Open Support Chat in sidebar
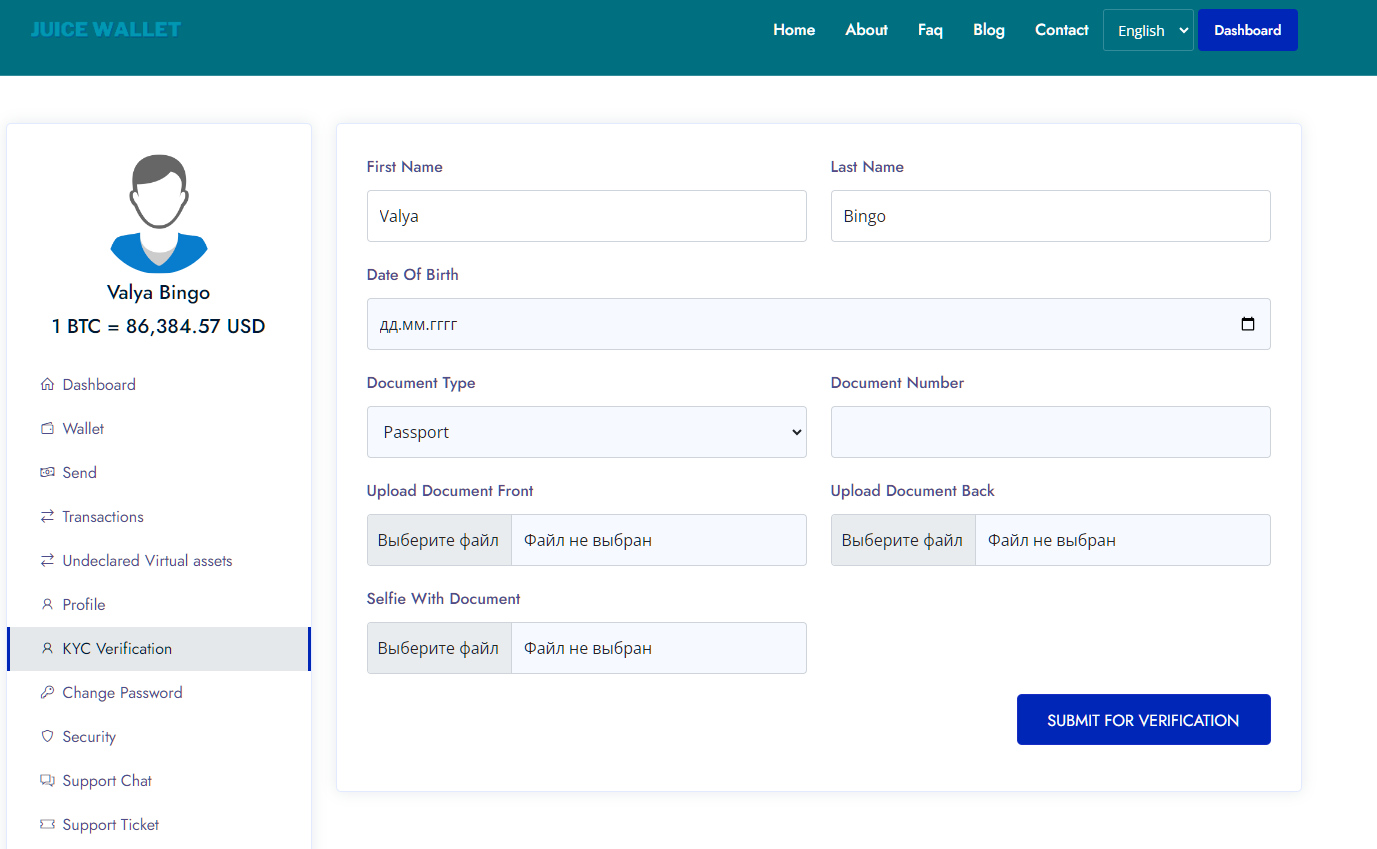The image size is (1377, 849). [x=107, y=781]
